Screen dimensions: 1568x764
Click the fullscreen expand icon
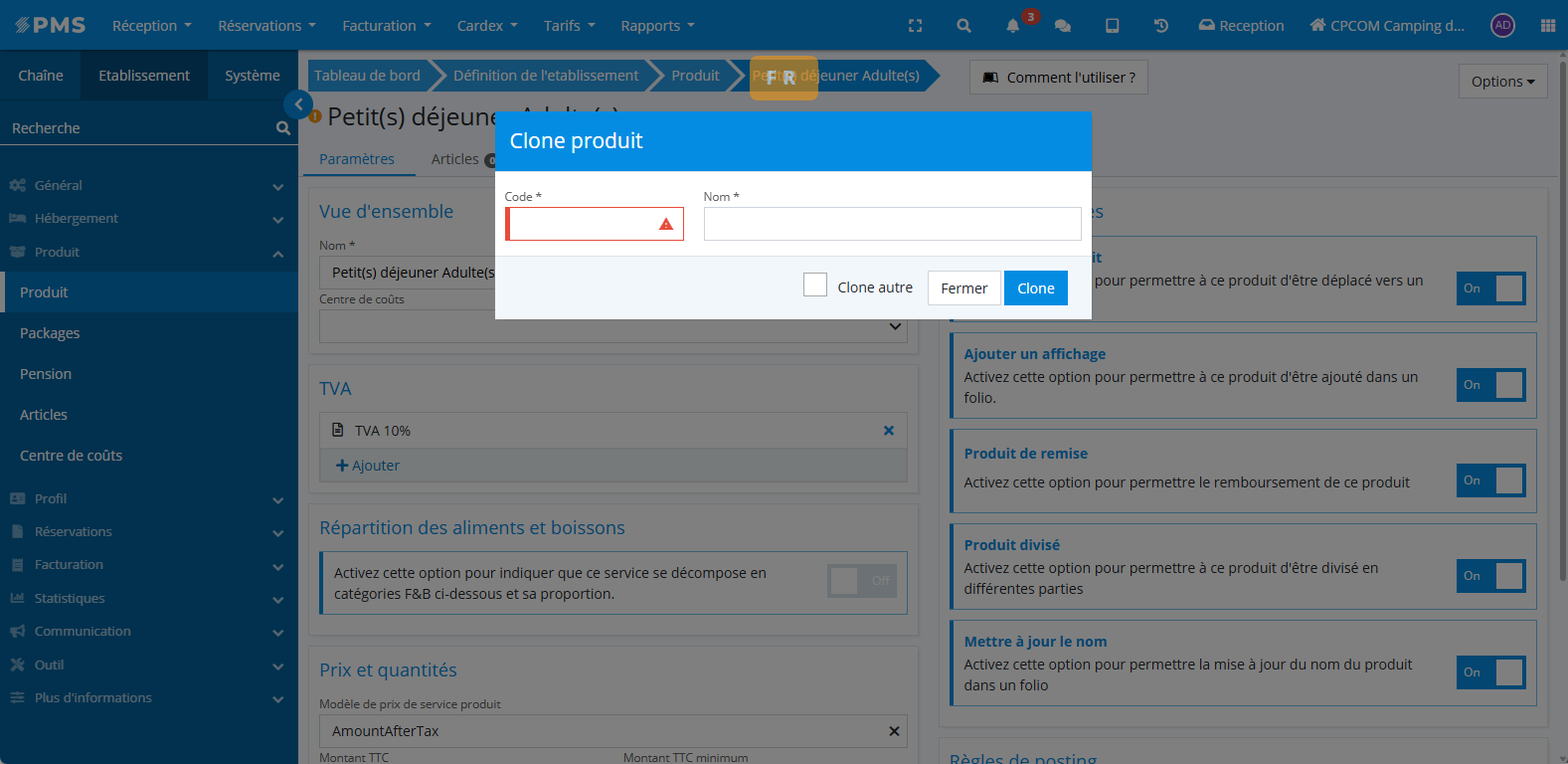pyautogui.click(x=915, y=26)
